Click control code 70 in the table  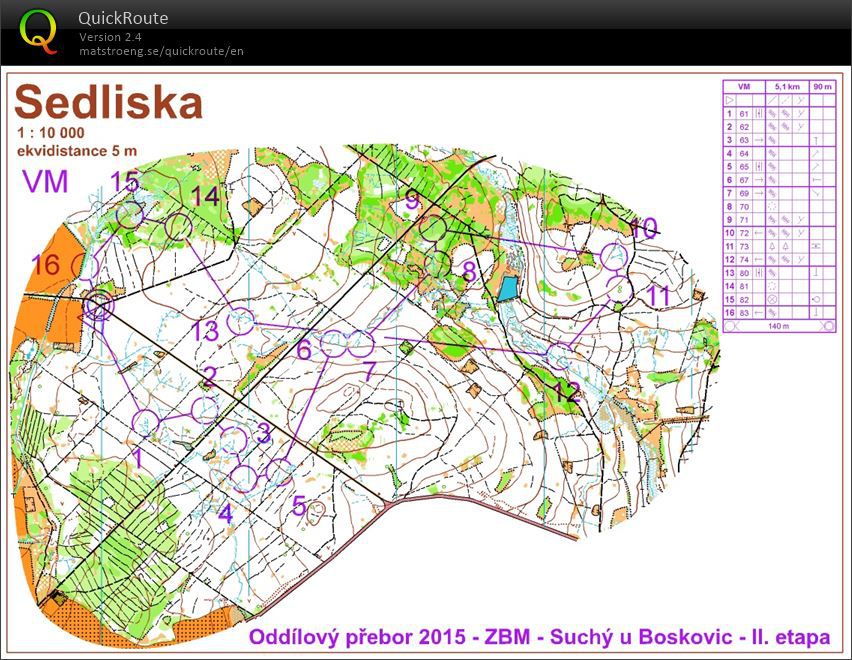(744, 206)
